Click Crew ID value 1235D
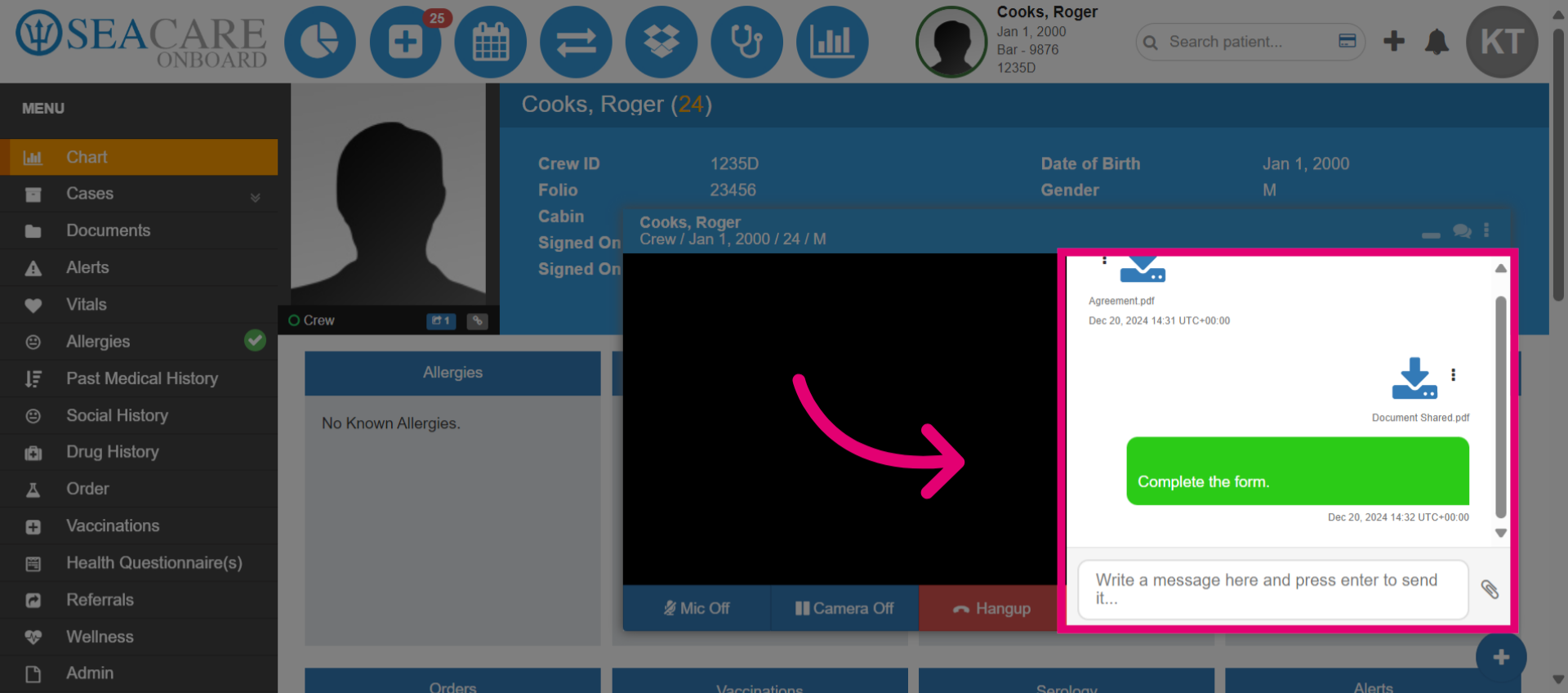1568x693 pixels. tap(734, 163)
